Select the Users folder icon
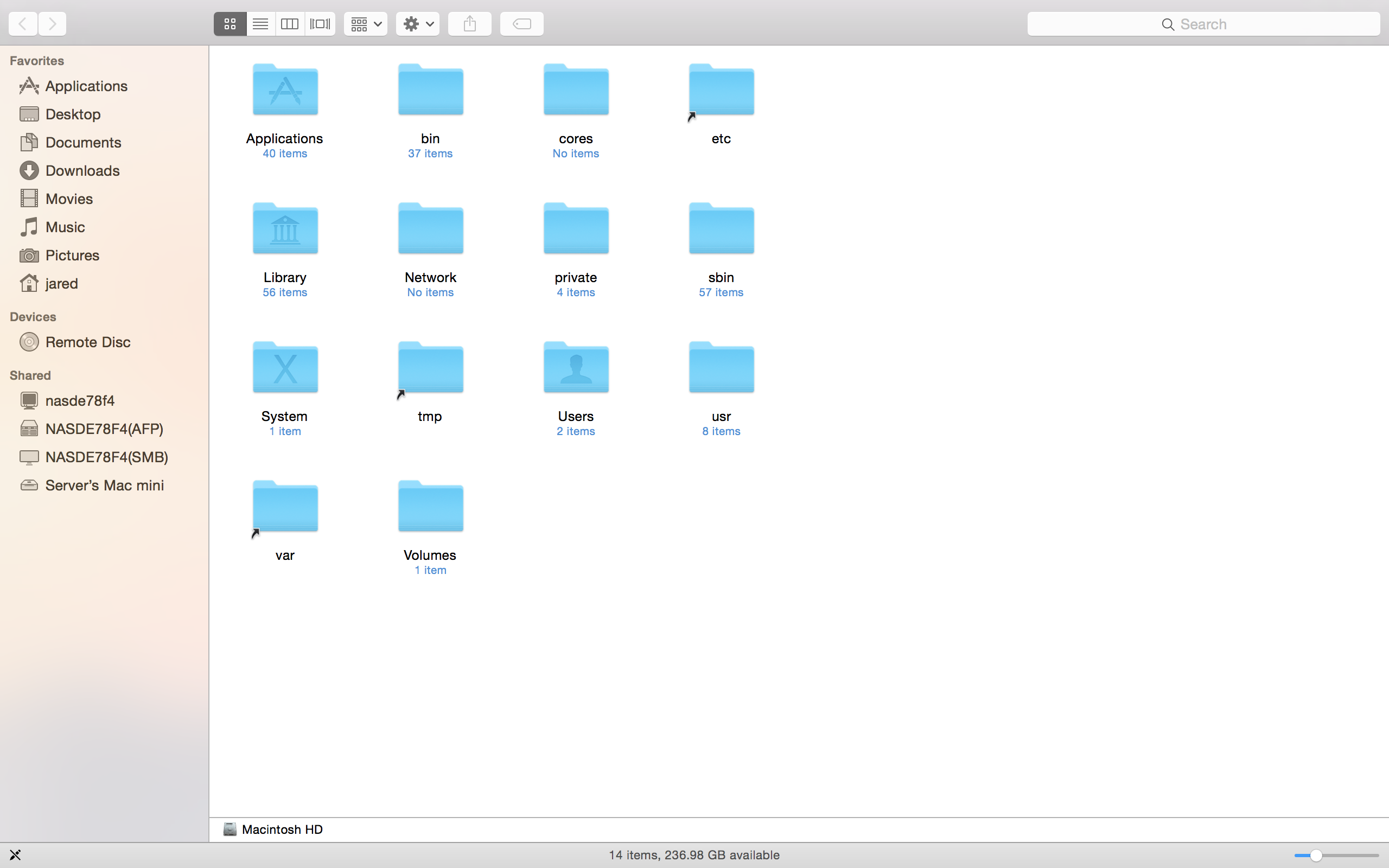This screenshot has height=868, width=1389. 576,367
